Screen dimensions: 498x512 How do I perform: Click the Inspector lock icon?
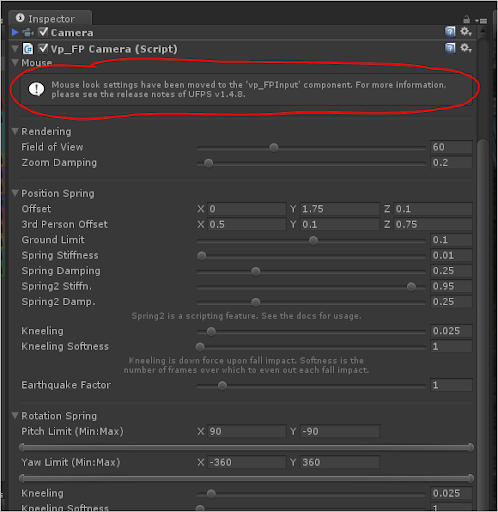[x=467, y=20]
